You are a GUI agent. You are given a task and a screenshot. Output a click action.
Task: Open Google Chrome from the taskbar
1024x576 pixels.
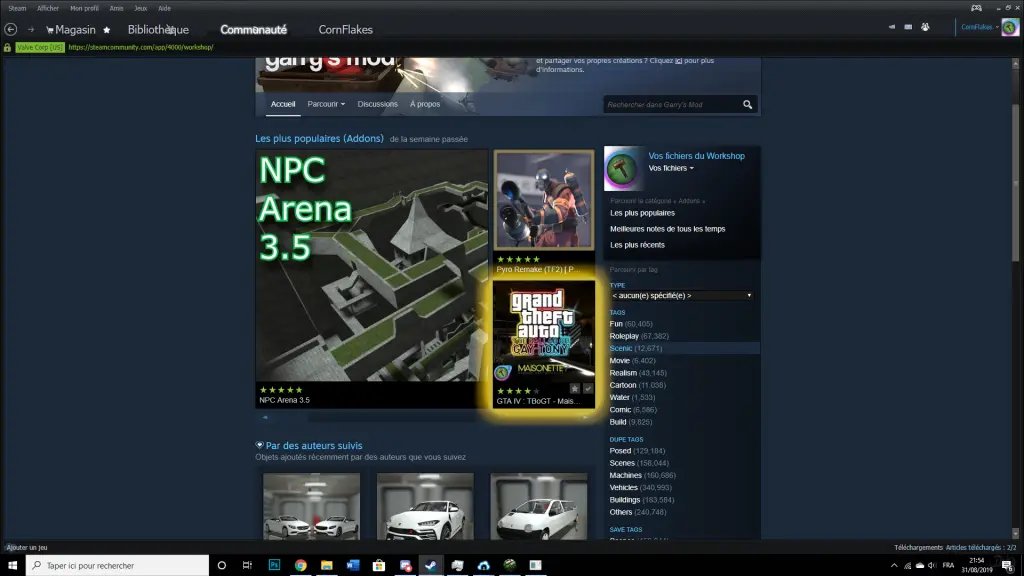[x=300, y=565]
